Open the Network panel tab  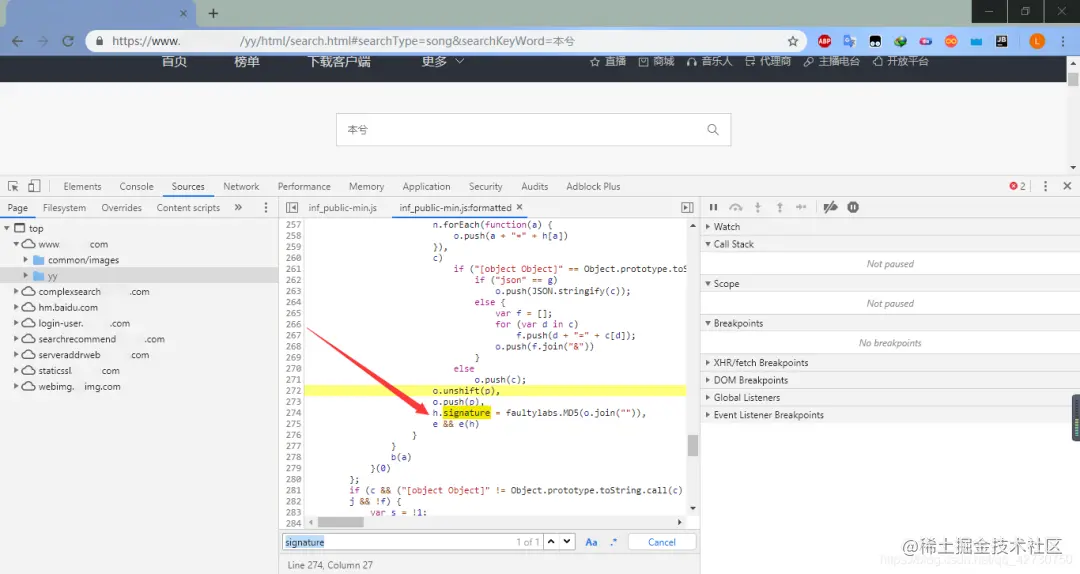(x=241, y=186)
